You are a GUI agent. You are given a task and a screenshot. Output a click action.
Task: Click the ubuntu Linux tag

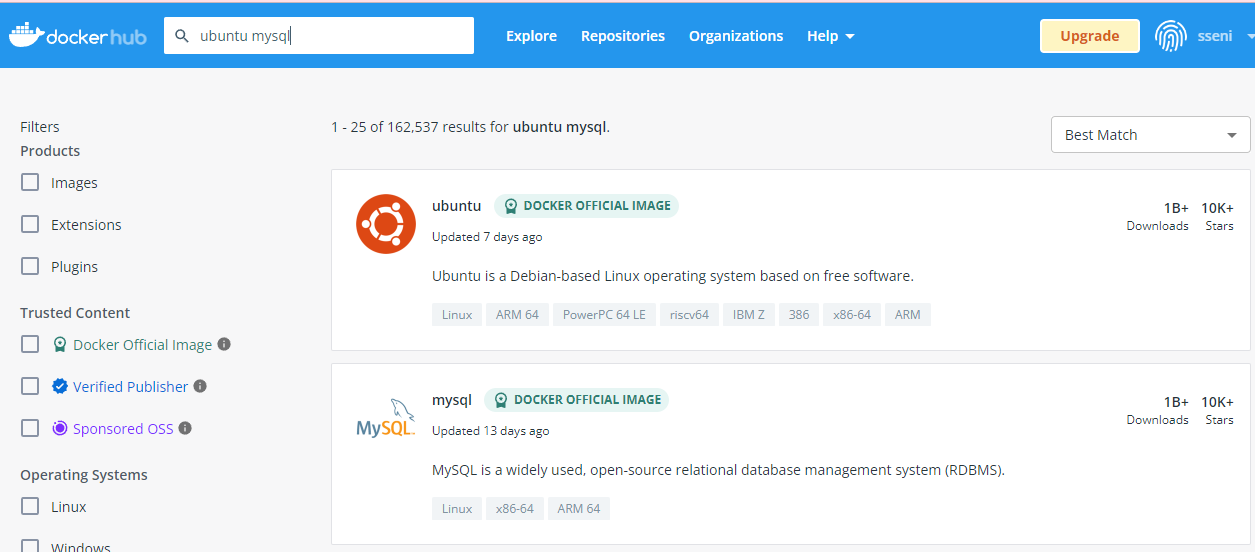pyautogui.click(x=457, y=315)
